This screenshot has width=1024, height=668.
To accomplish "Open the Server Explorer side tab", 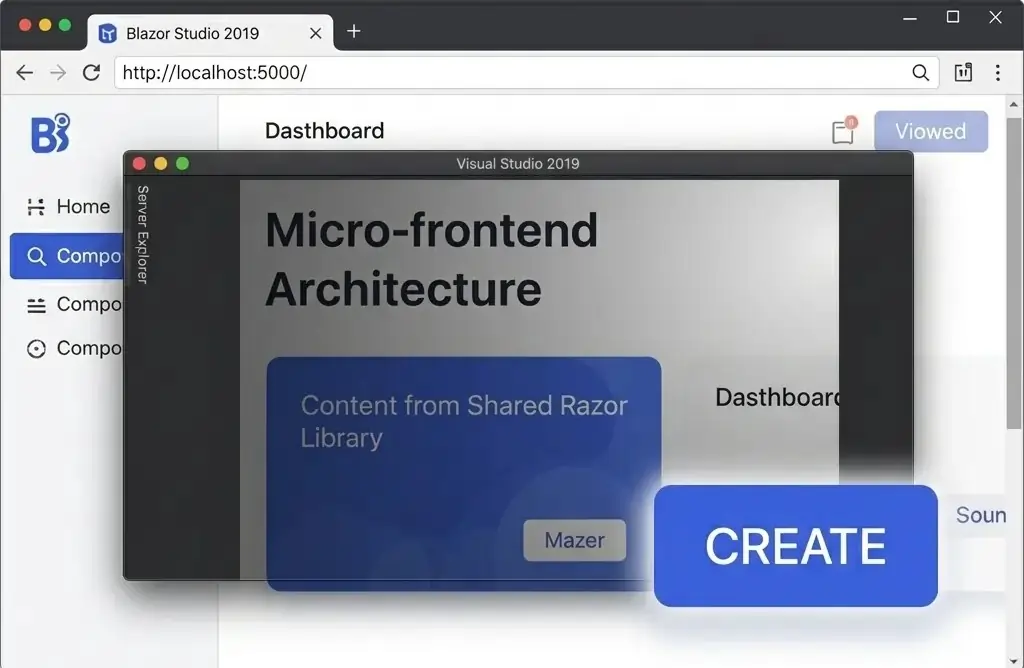I will pyautogui.click(x=142, y=234).
